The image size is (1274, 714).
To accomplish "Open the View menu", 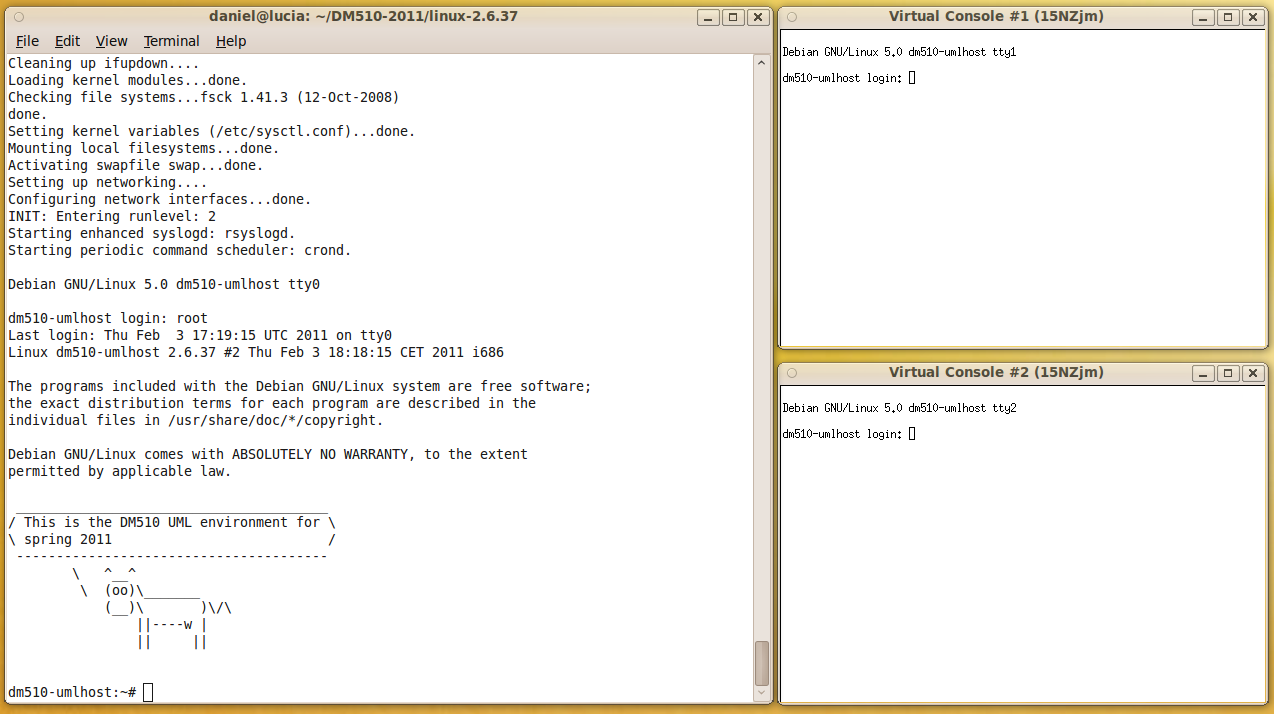I will 111,41.
